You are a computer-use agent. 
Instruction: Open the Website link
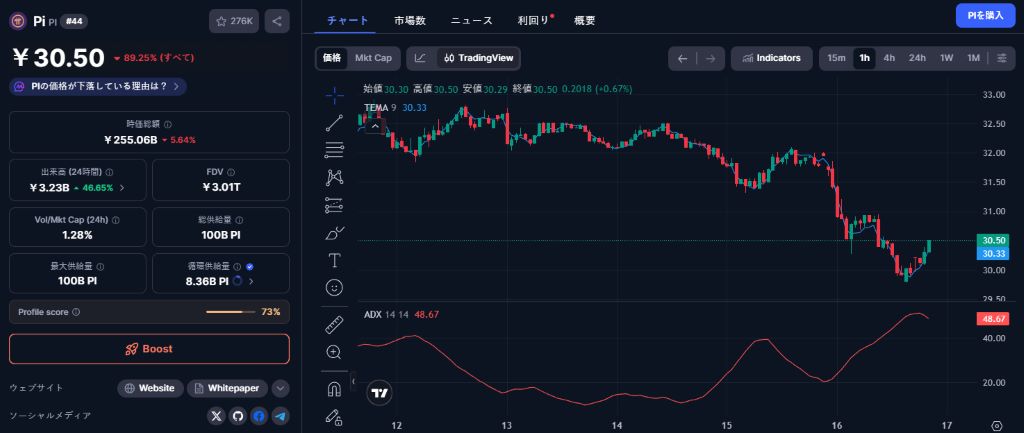pyautogui.click(x=150, y=389)
